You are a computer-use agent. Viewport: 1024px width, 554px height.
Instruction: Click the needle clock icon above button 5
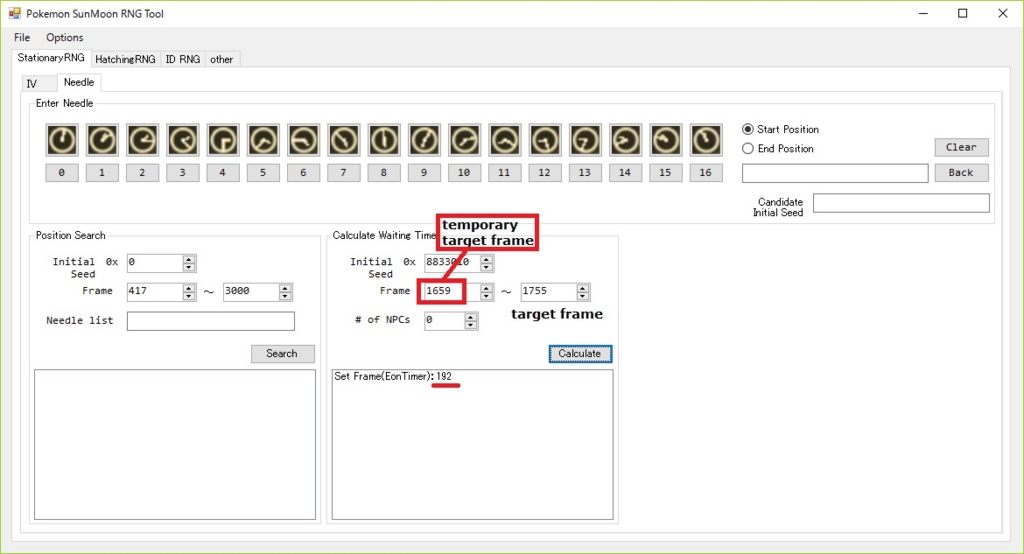tap(263, 140)
